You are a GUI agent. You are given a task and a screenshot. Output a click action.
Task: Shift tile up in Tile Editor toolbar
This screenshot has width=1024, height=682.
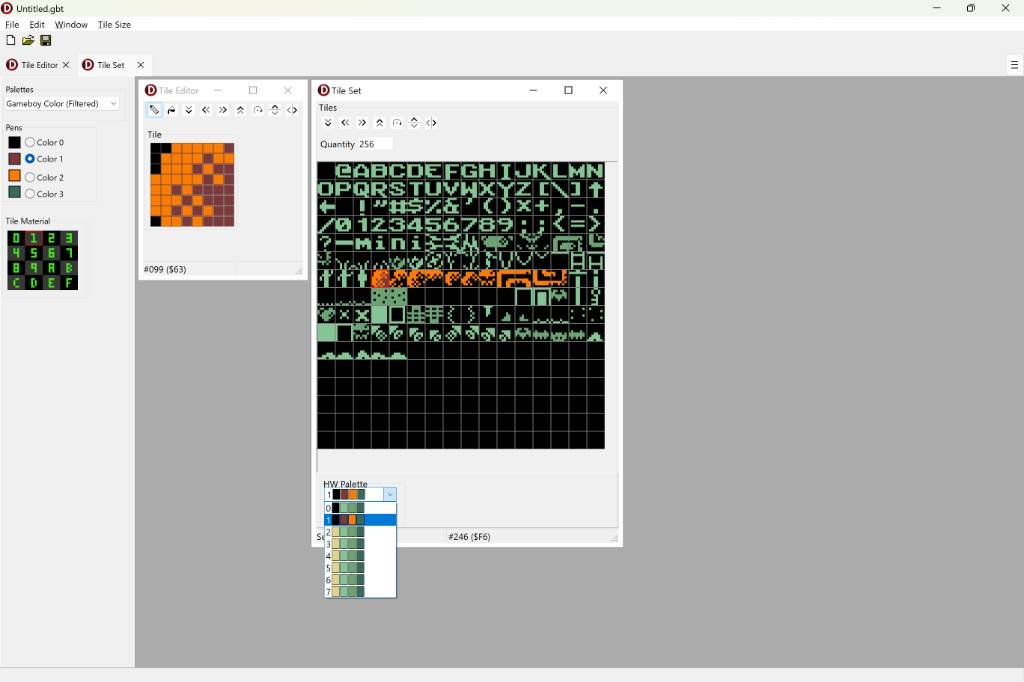[240, 110]
